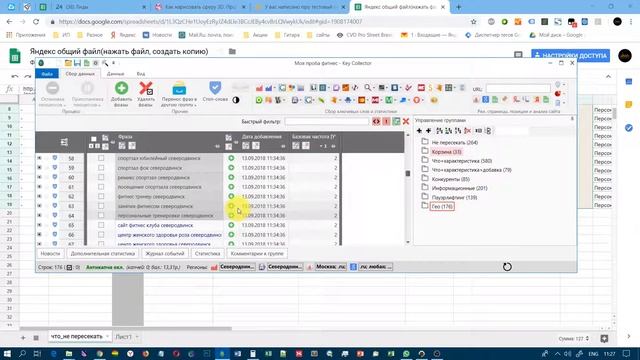Tick the checkbox for row 61
This screenshot has width=640, height=360.
101,187
